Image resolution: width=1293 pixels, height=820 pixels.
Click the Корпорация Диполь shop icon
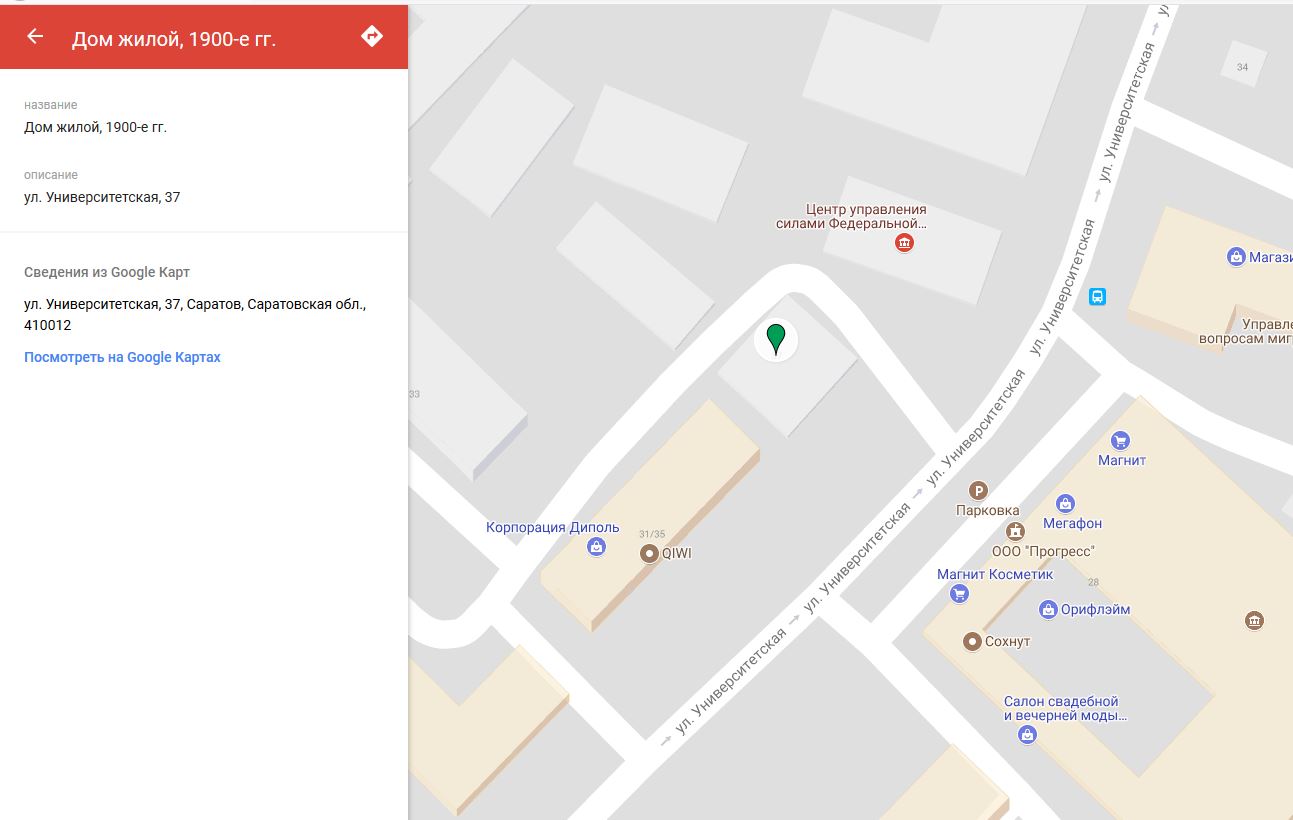tap(596, 547)
